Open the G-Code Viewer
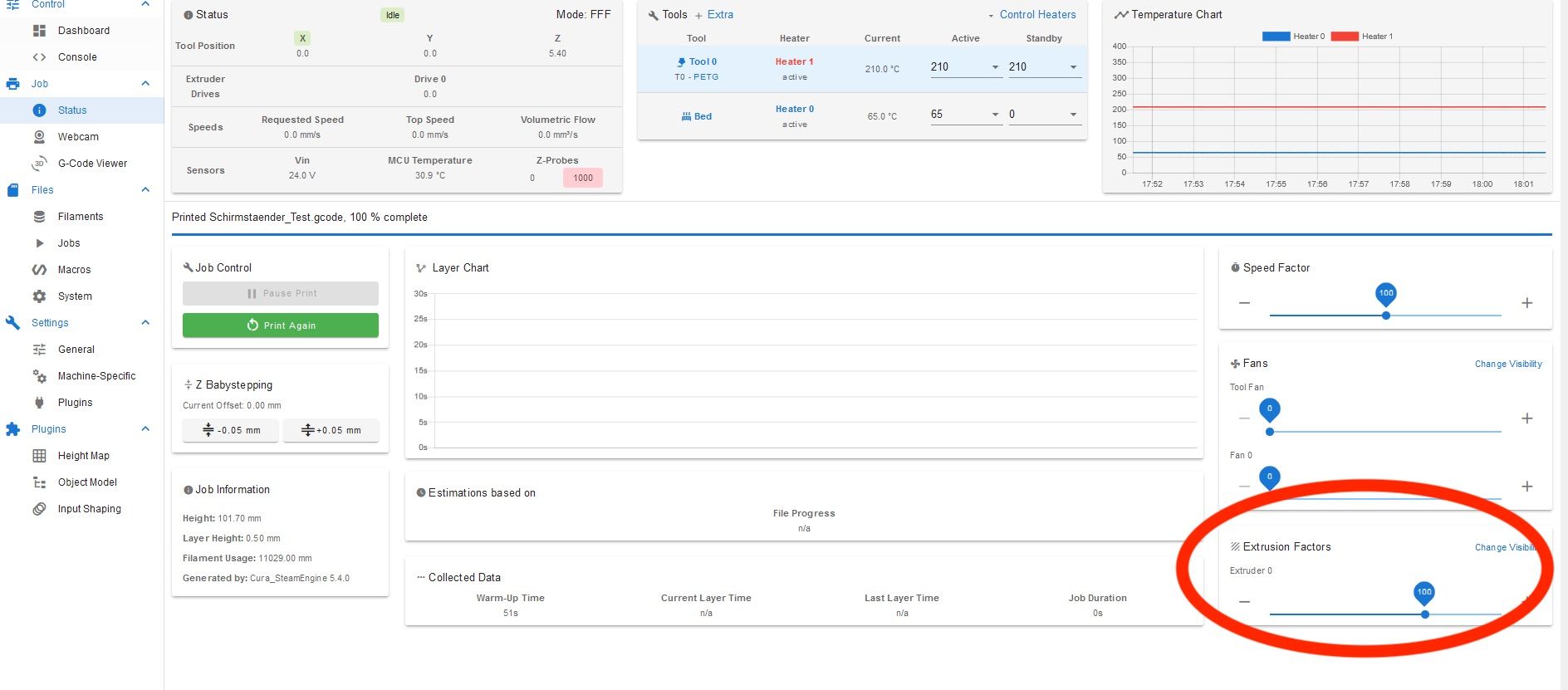1568x690 pixels. point(92,164)
